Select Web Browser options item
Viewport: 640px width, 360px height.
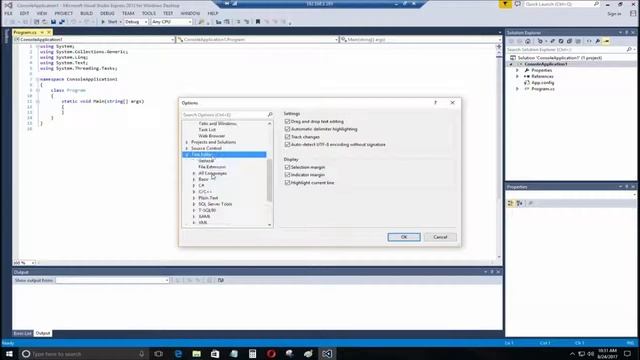click(211, 136)
